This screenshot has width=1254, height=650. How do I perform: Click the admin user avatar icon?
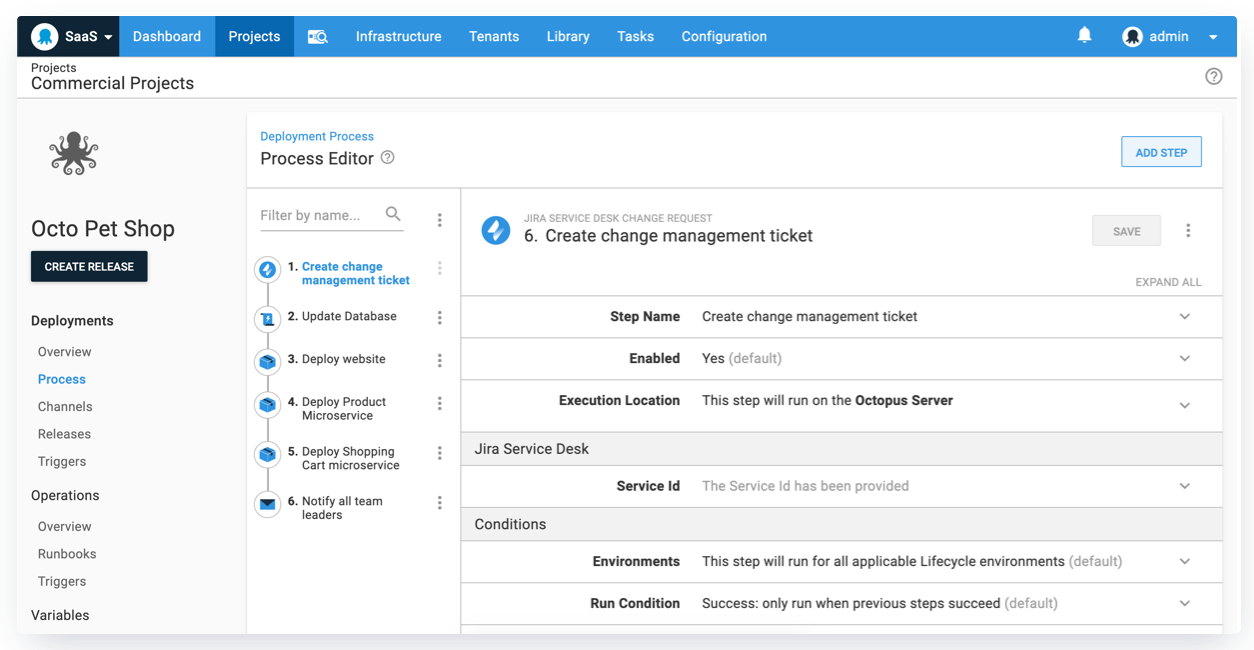click(1132, 37)
